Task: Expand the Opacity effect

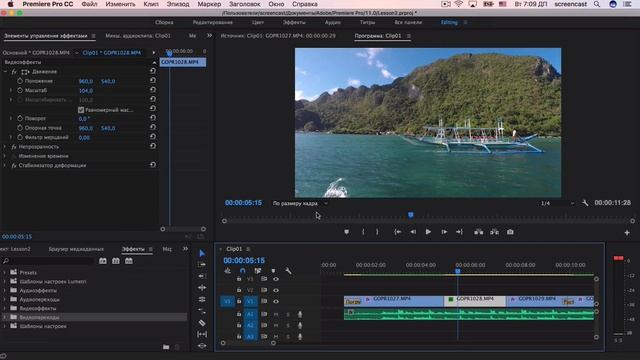Action: pyautogui.click(x=5, y=147)
